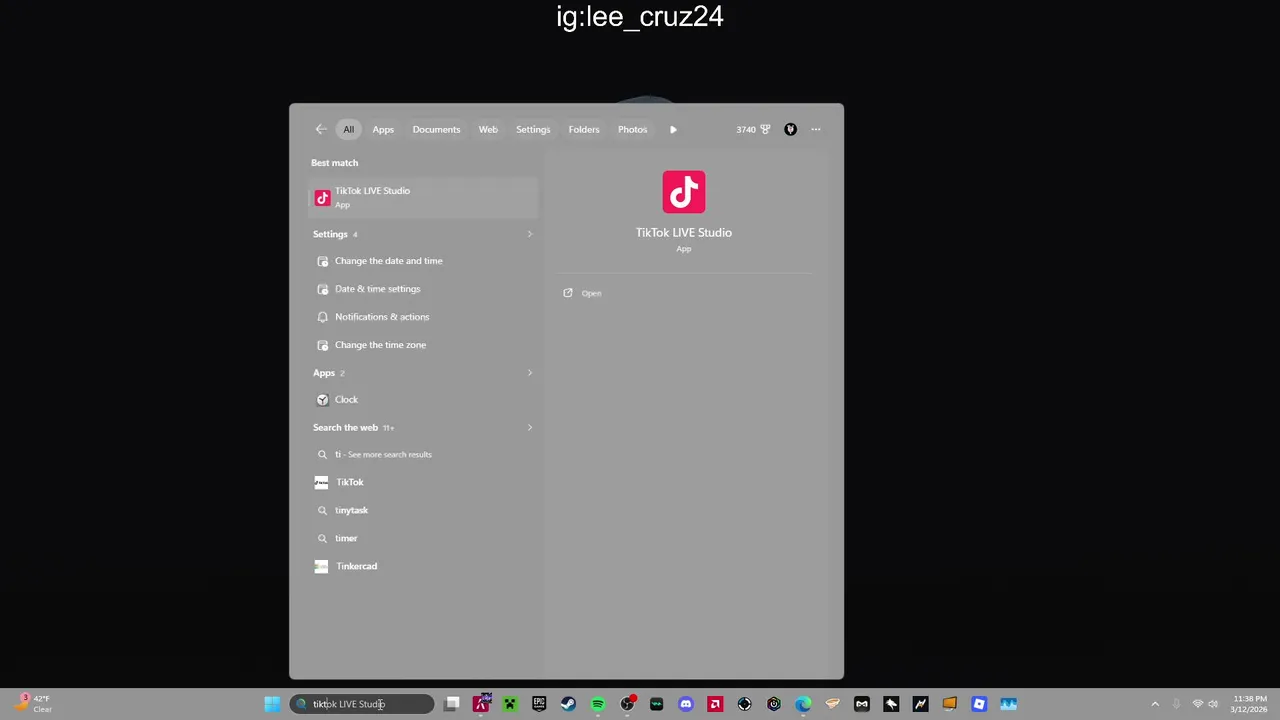The width and height of the screenshot is (1280, 720).
Task: Click the Search the web header
Action: tap(345, 427)
